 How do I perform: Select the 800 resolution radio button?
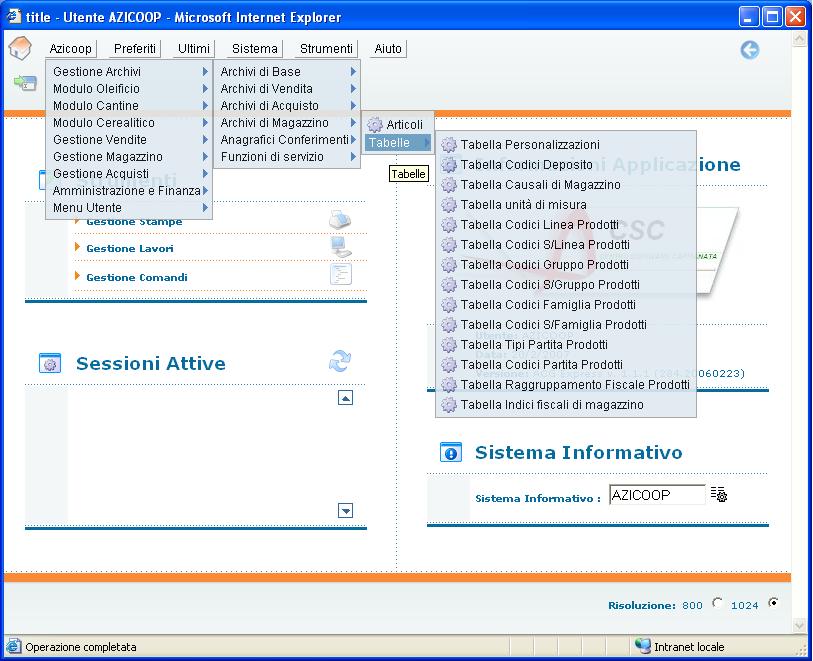click(717, 602)
